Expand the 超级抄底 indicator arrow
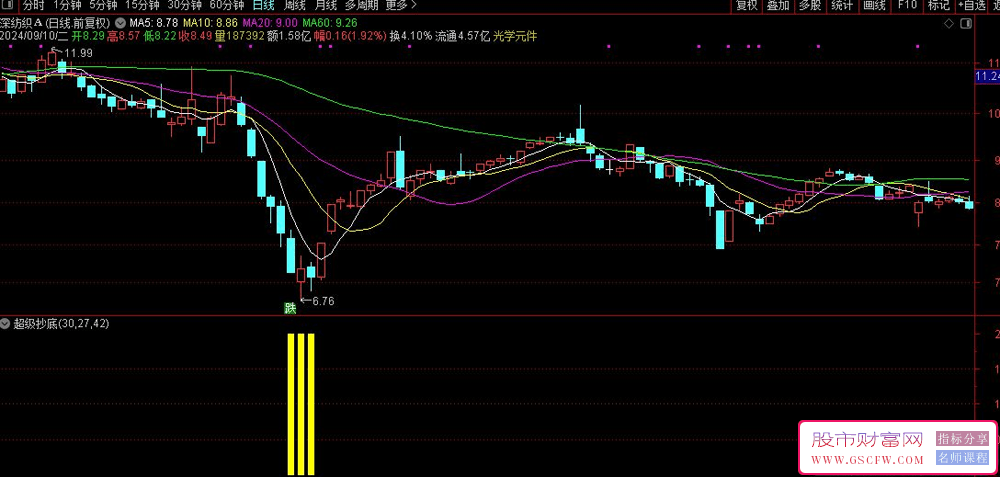The width and height of the screenshot is (1000, 477). pyautogui.click(x=5, y=324)
